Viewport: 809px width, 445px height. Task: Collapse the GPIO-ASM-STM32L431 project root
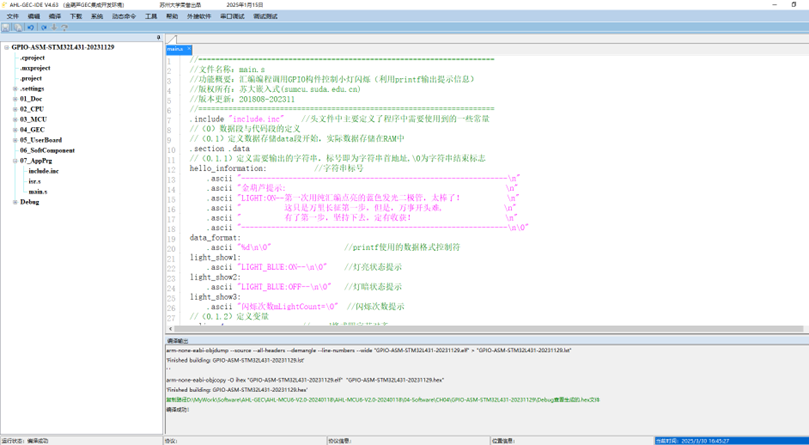(x=6, y=47)
